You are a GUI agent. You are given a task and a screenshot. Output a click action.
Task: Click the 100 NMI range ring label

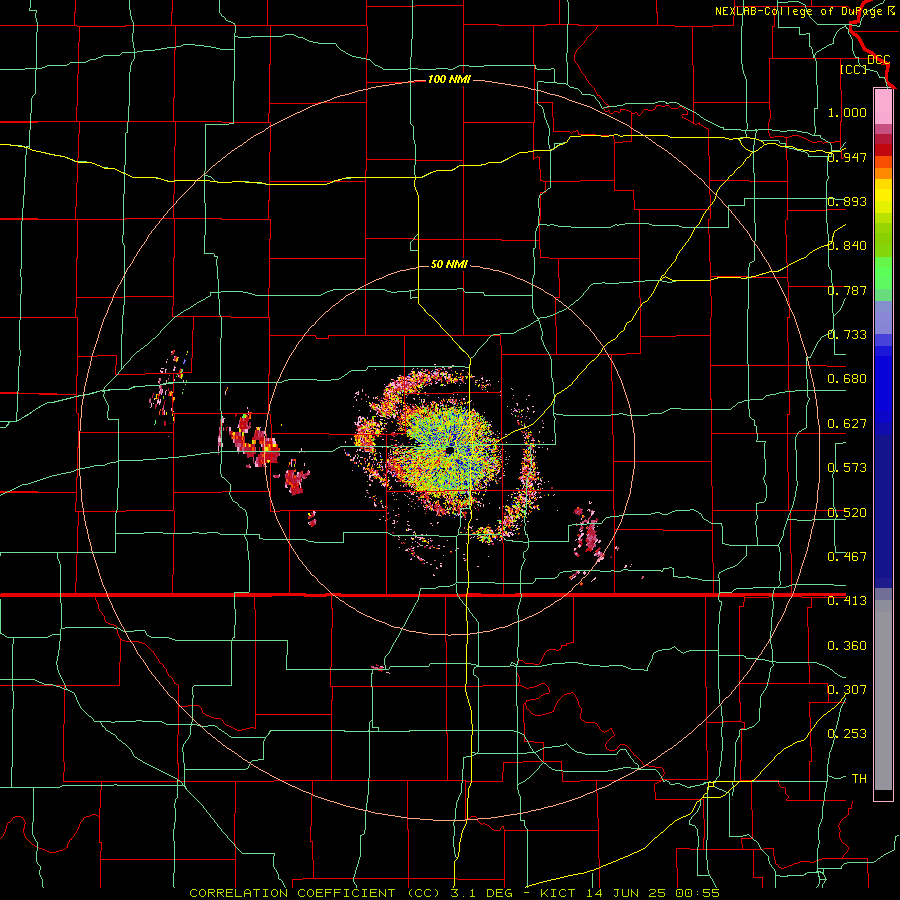(449, 79)
